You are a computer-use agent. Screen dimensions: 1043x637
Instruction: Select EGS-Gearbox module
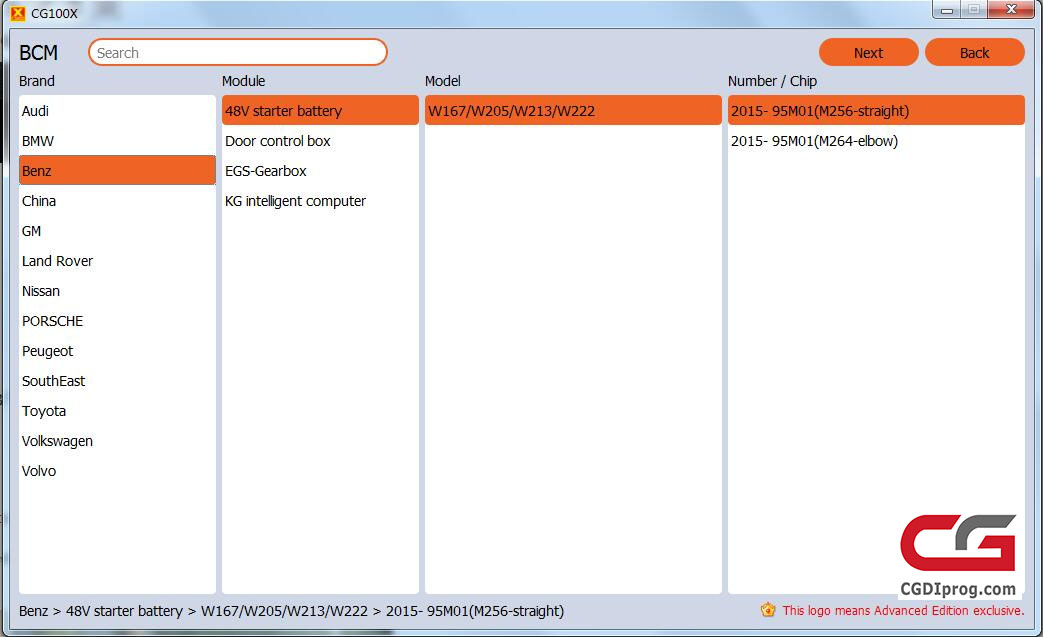pos(320,170)
